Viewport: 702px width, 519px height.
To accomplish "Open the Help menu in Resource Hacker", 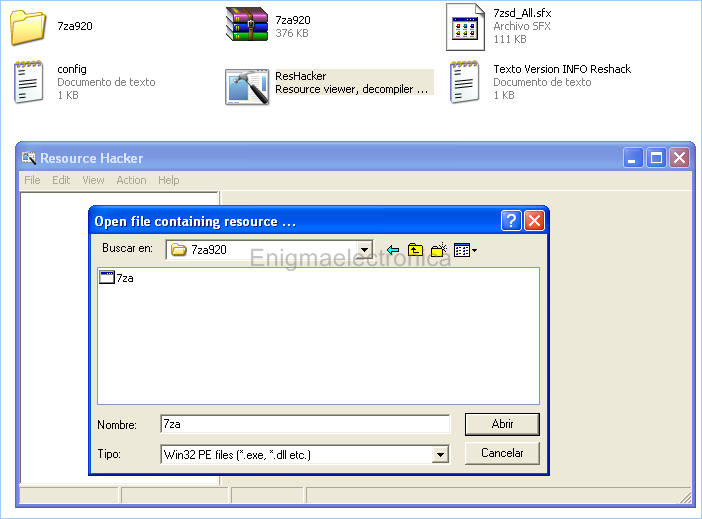I will click(168, 180).
